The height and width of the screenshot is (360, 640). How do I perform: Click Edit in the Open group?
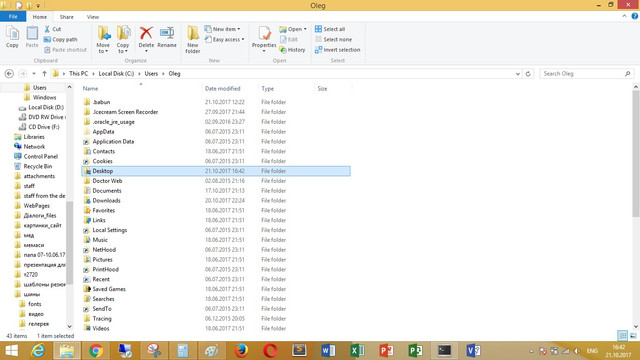click(x=289, y=39)
